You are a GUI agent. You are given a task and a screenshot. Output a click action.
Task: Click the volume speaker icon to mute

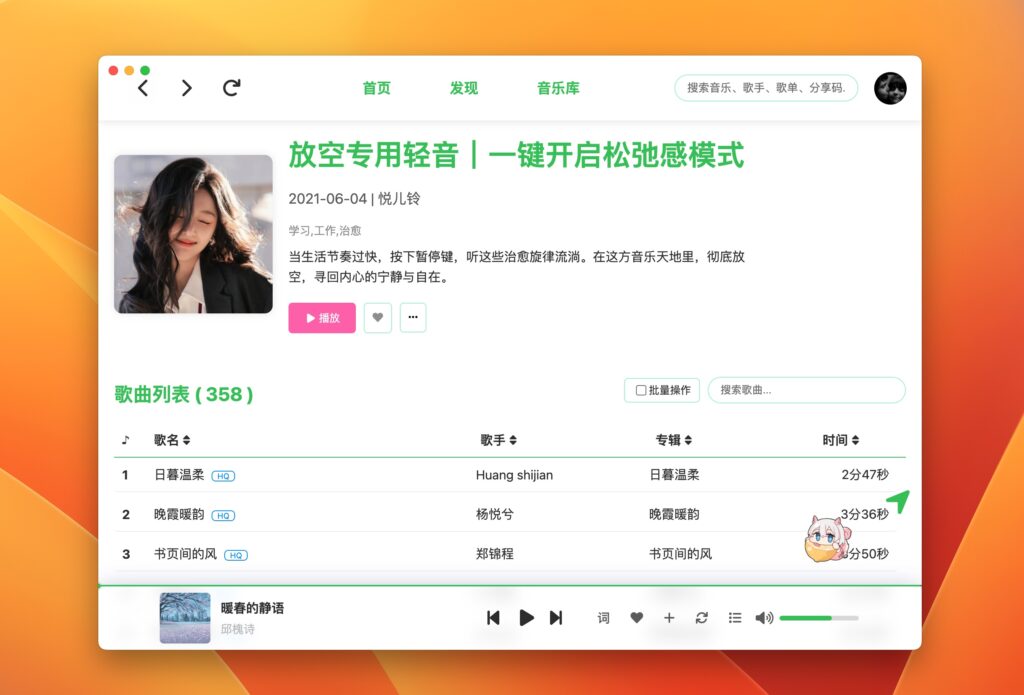[763, 618]
